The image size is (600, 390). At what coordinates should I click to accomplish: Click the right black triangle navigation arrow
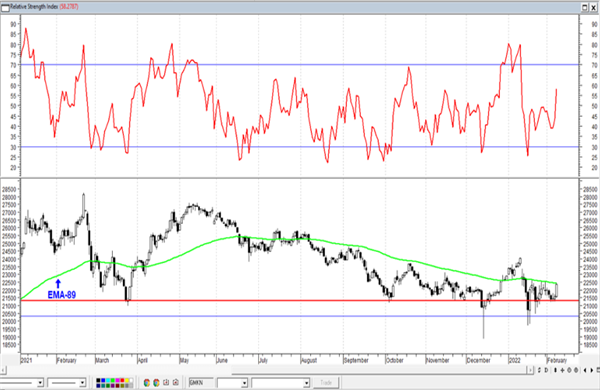[592, 370]
